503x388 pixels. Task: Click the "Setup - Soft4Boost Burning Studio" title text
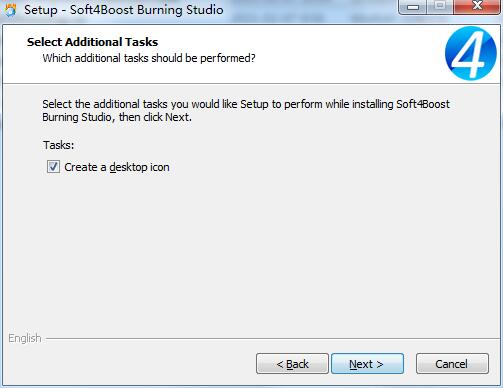point(124,10)
